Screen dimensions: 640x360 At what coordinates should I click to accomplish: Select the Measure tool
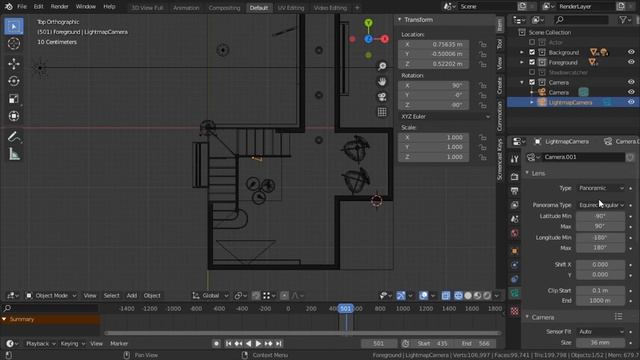[14, 154]
